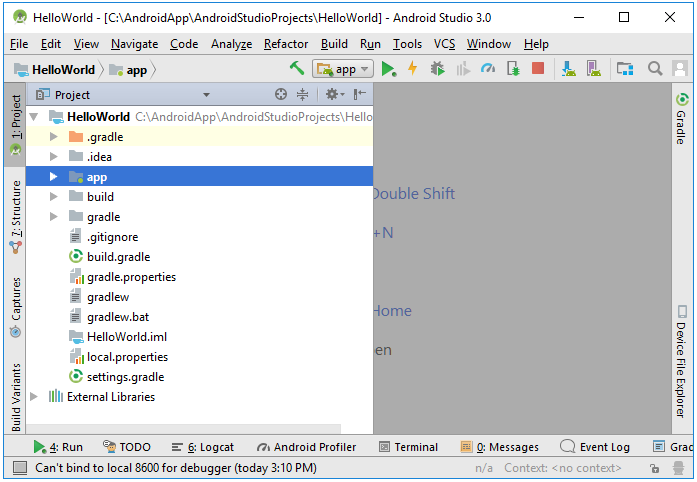Screen dimensions: 697x482
Task: Click the inspector hat icon in status bar
Action: tap(678, 468)
